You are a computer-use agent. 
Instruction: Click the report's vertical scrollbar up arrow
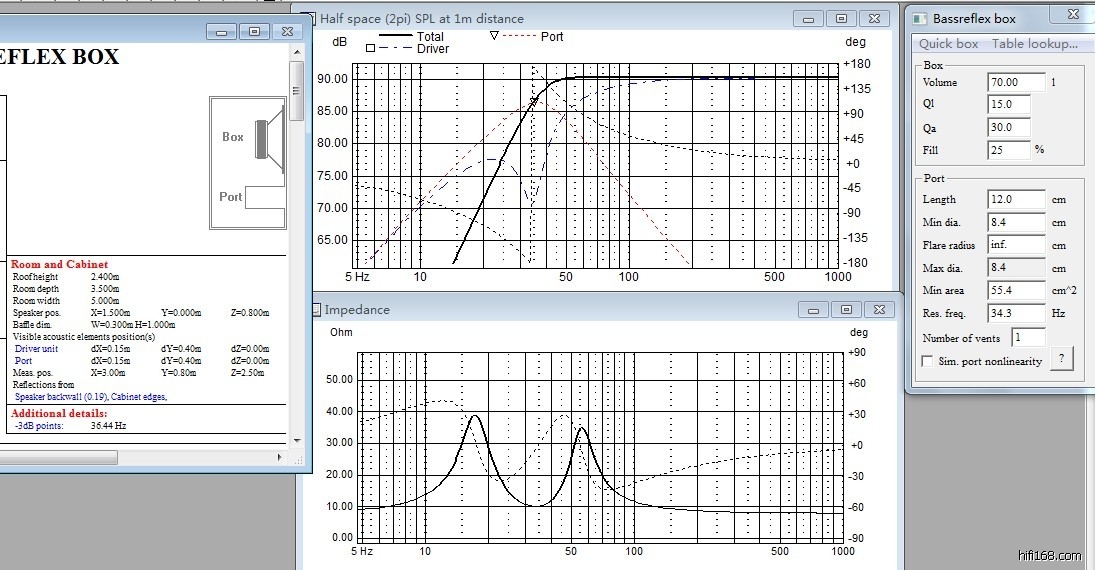coord(296,69)
